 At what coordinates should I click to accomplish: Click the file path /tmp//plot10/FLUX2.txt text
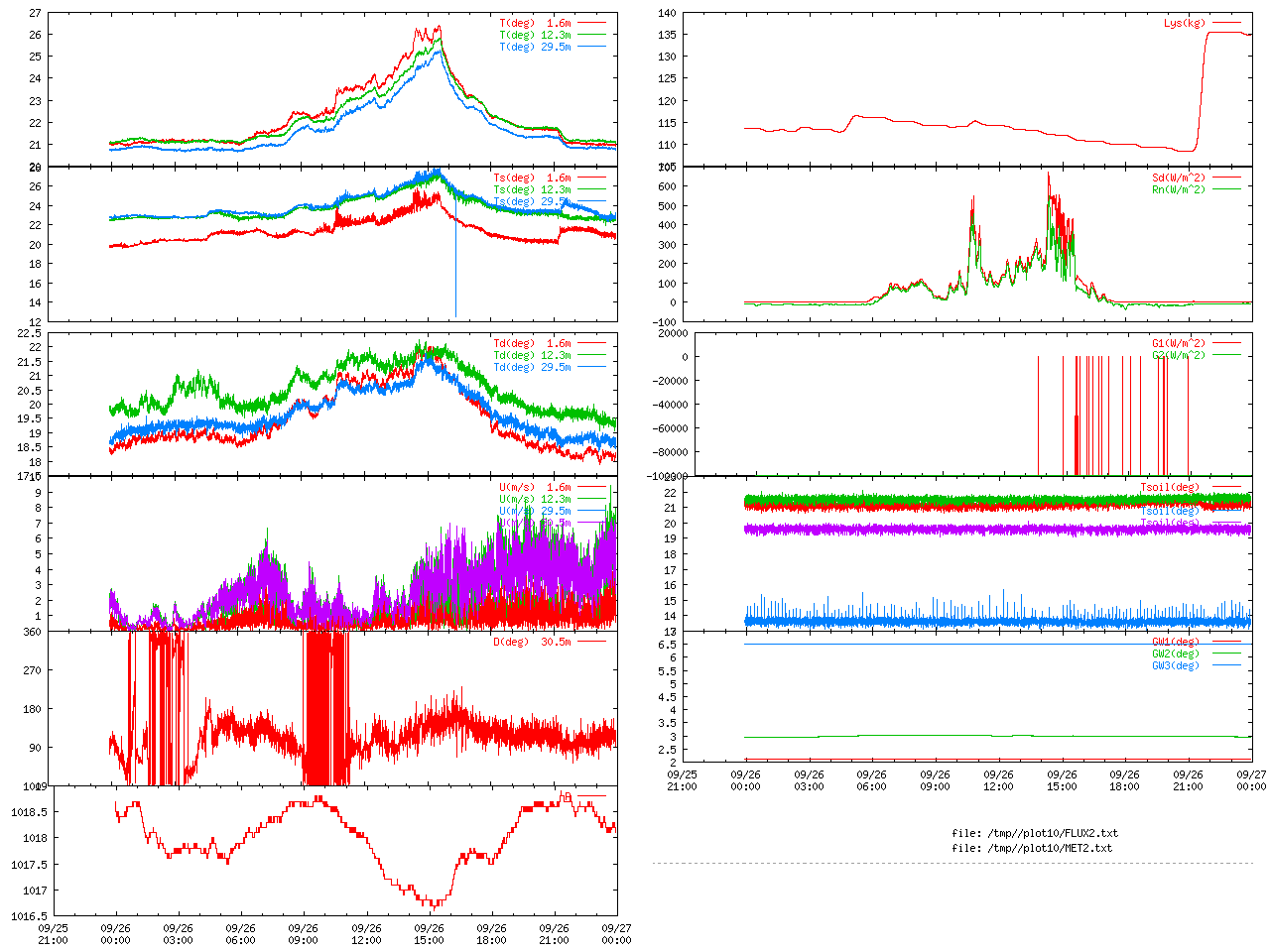[x=1034, y=833]
